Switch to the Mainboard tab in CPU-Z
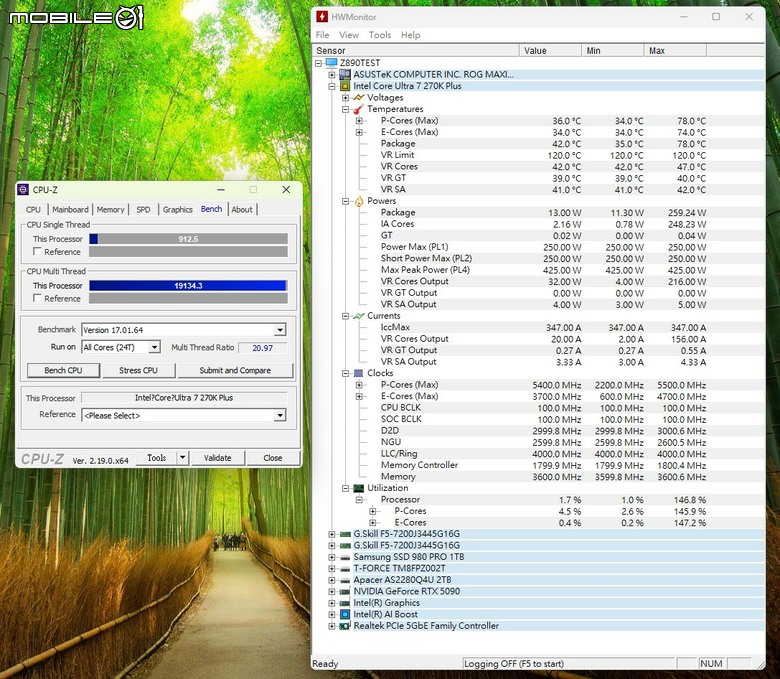This screenshot has height=679, width=780. (70, 209)
